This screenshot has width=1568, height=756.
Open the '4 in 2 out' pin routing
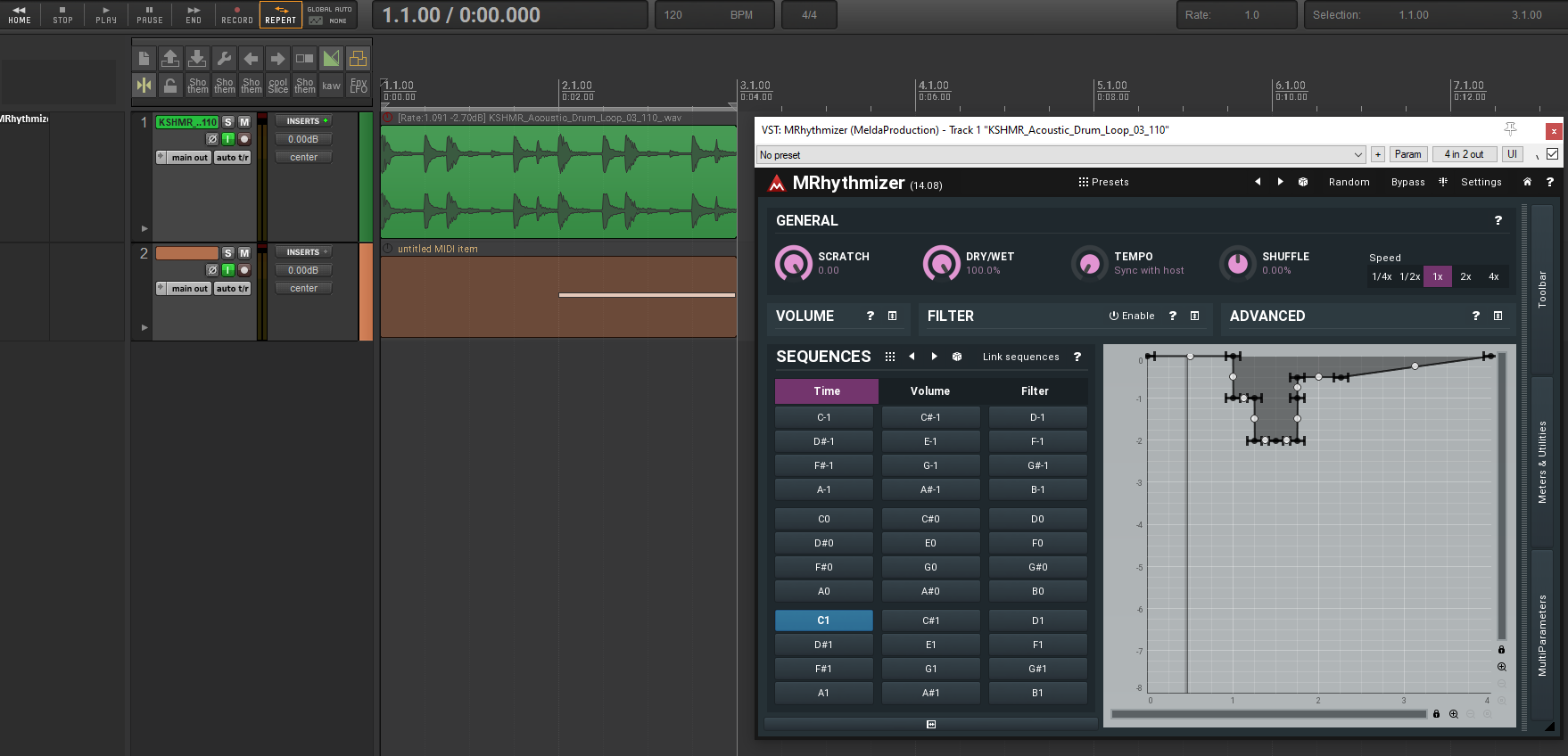click(1464, 154)
